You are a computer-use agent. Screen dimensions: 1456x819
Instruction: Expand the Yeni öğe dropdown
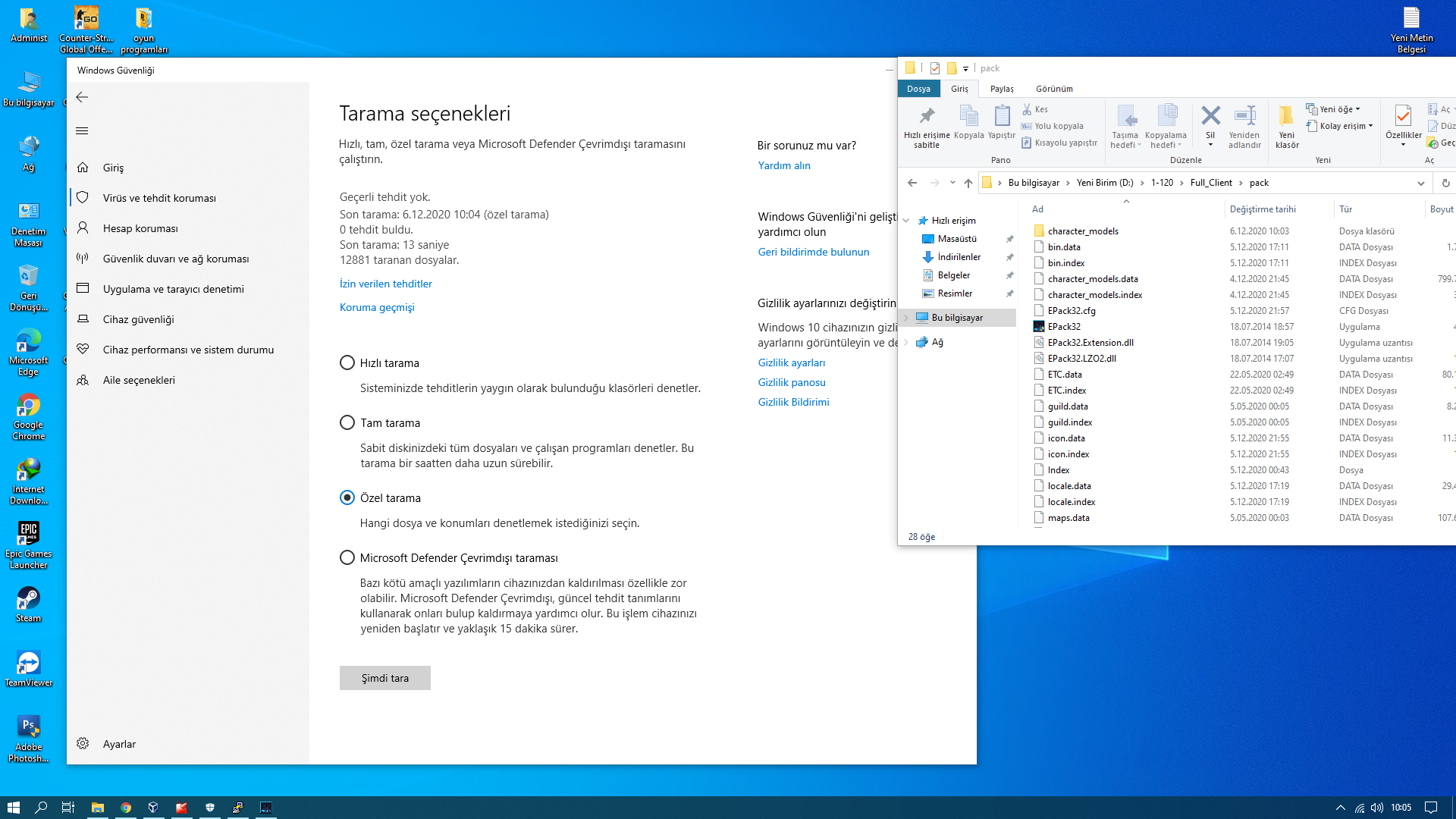coord(1333,109)
